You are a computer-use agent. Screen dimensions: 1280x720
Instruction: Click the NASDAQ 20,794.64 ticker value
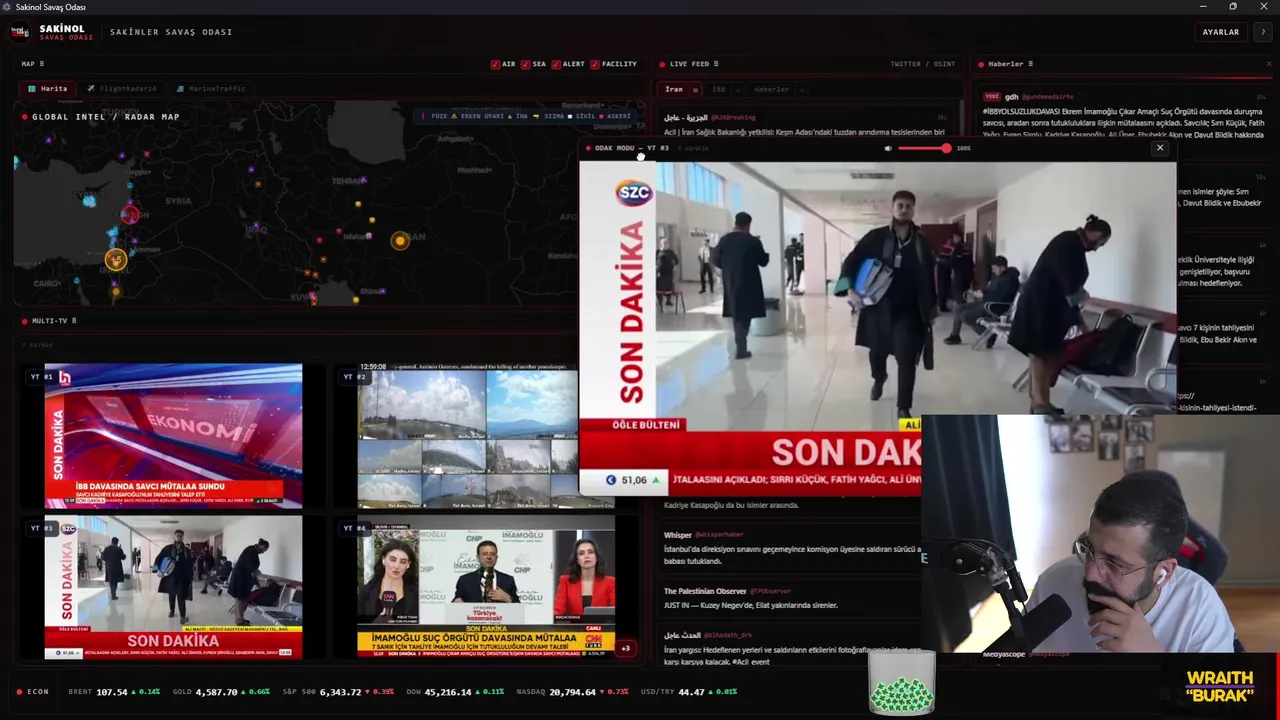(574, 692)
